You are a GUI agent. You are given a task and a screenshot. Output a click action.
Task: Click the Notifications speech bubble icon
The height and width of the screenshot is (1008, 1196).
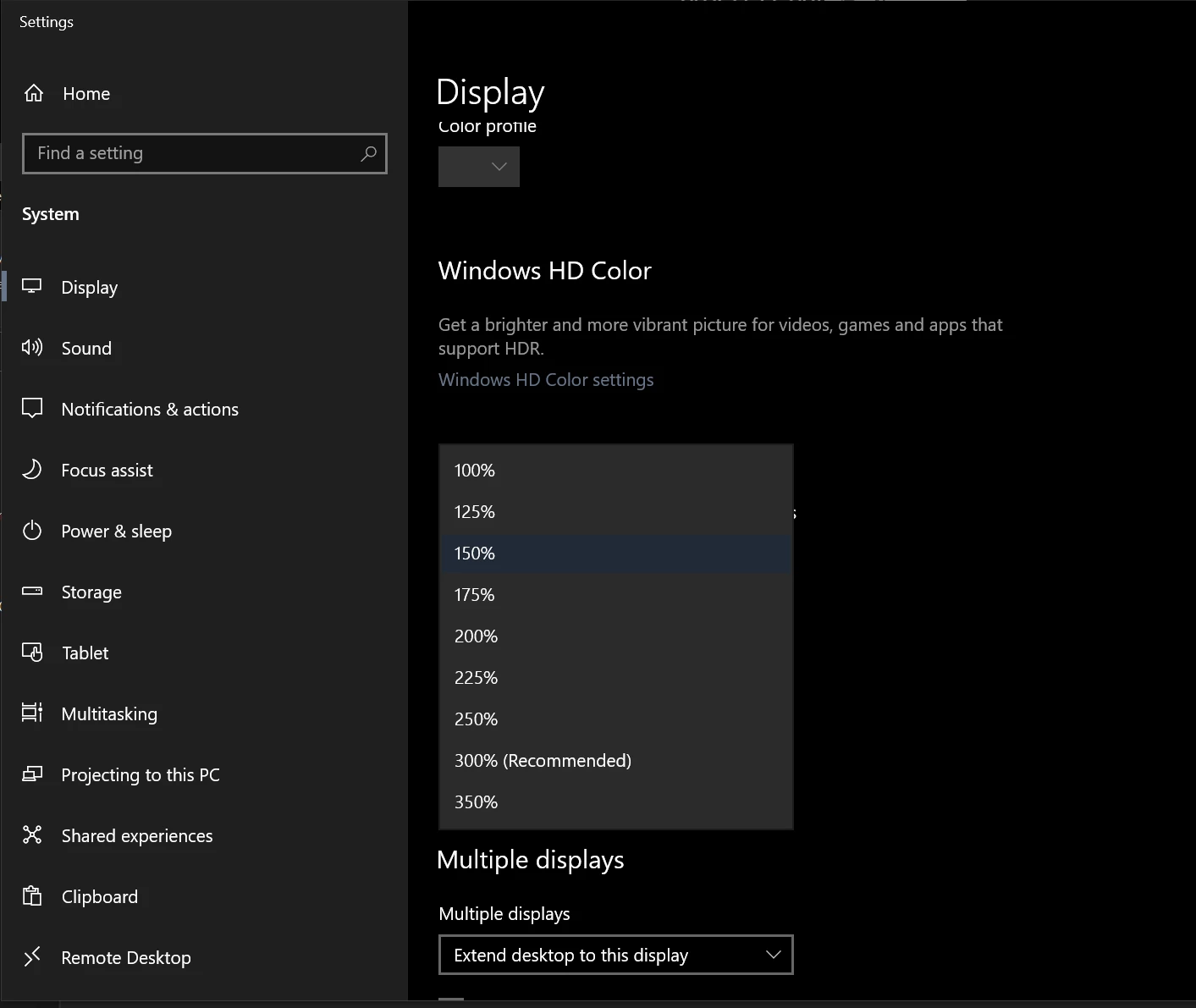[32, 408]
